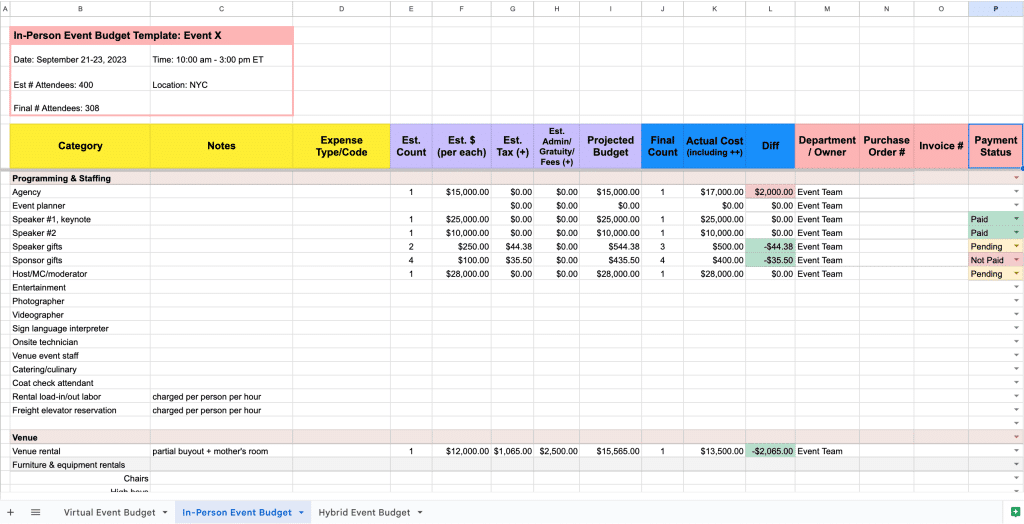Screen dimensions: 1024x524
Task: Switch to the Virtual Event Budget tab
Action: coord(109,512)
